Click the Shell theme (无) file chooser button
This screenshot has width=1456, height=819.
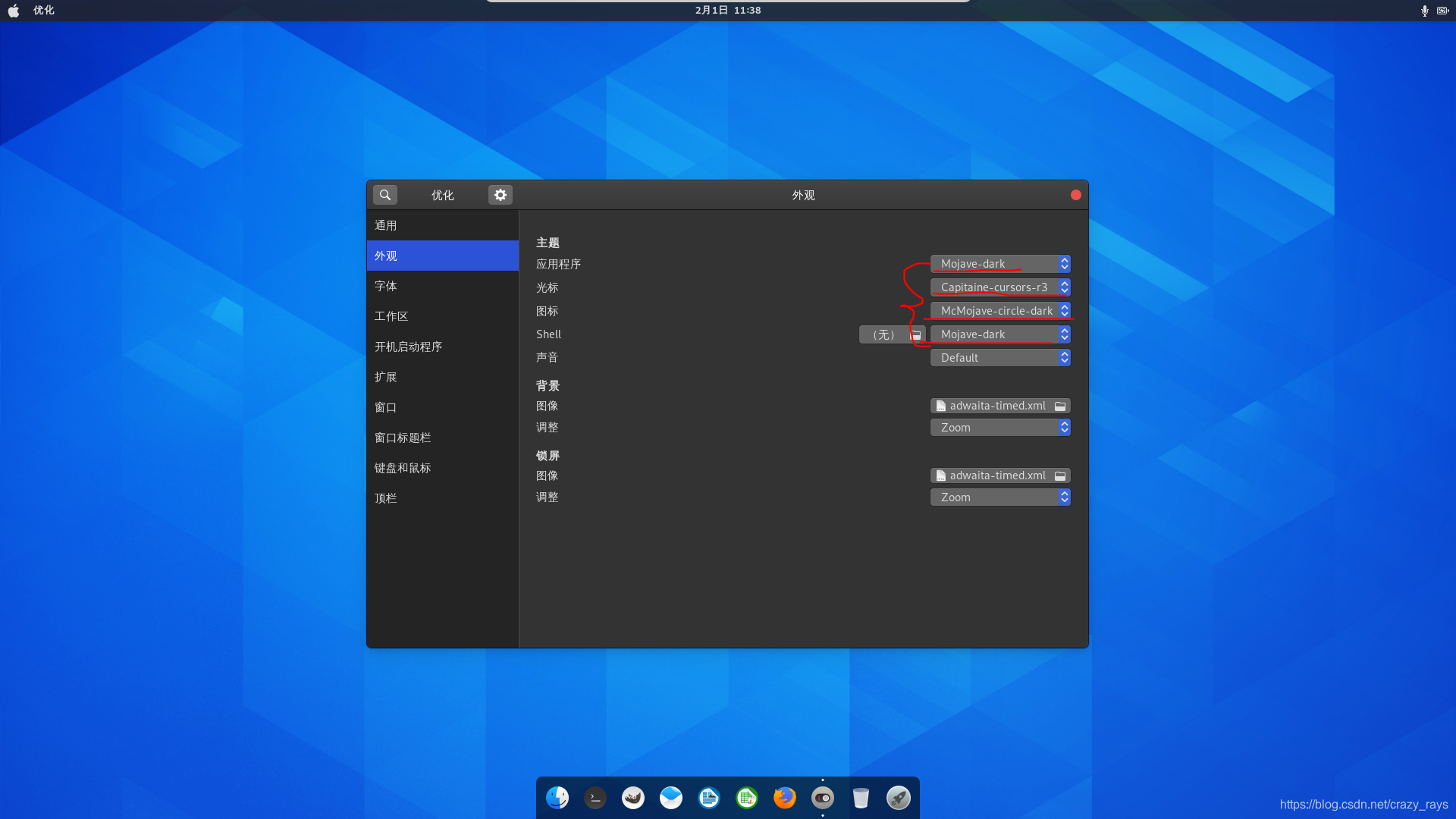pyautogui.click(x=892, y=334)
